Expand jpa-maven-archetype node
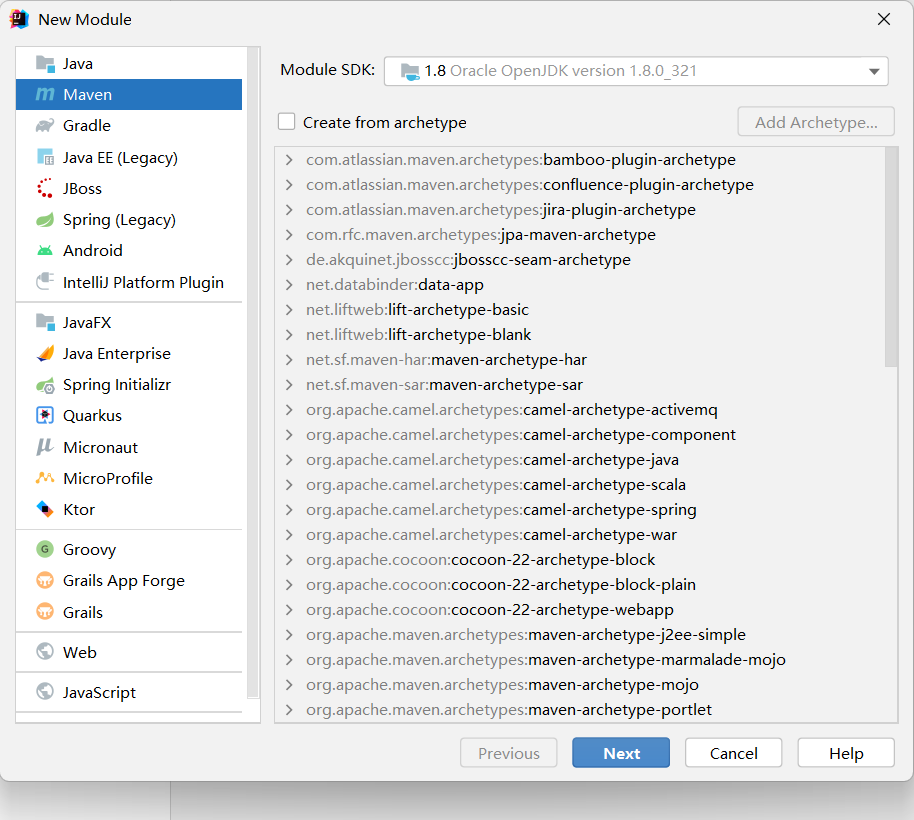 point(289,235)
